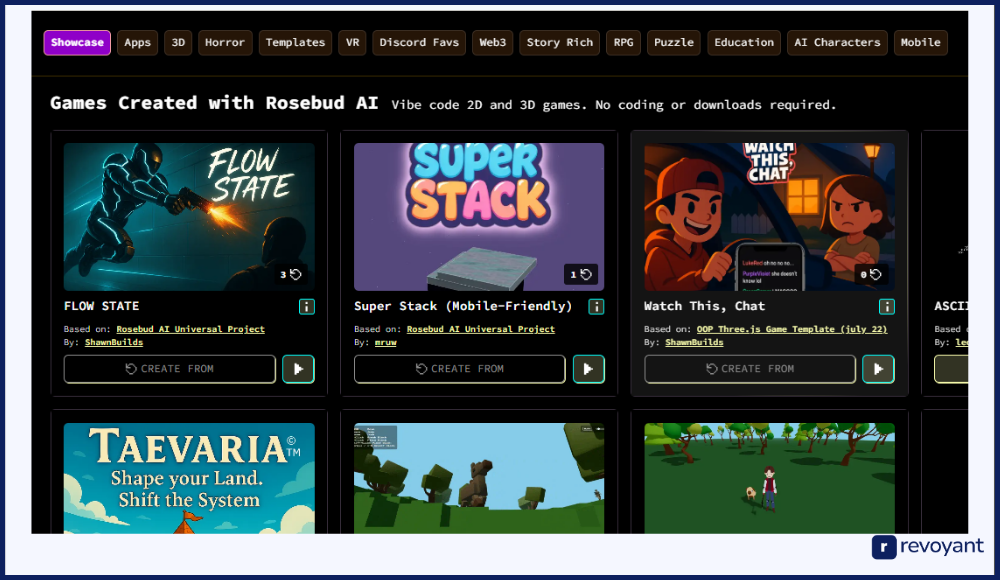Switch to the Puzzle category

tap(673, 43)
